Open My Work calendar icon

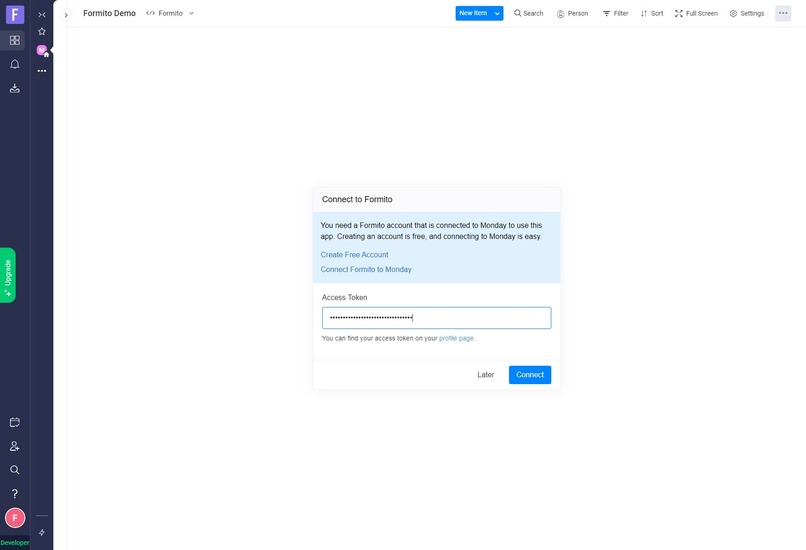(x=15, y=423)
